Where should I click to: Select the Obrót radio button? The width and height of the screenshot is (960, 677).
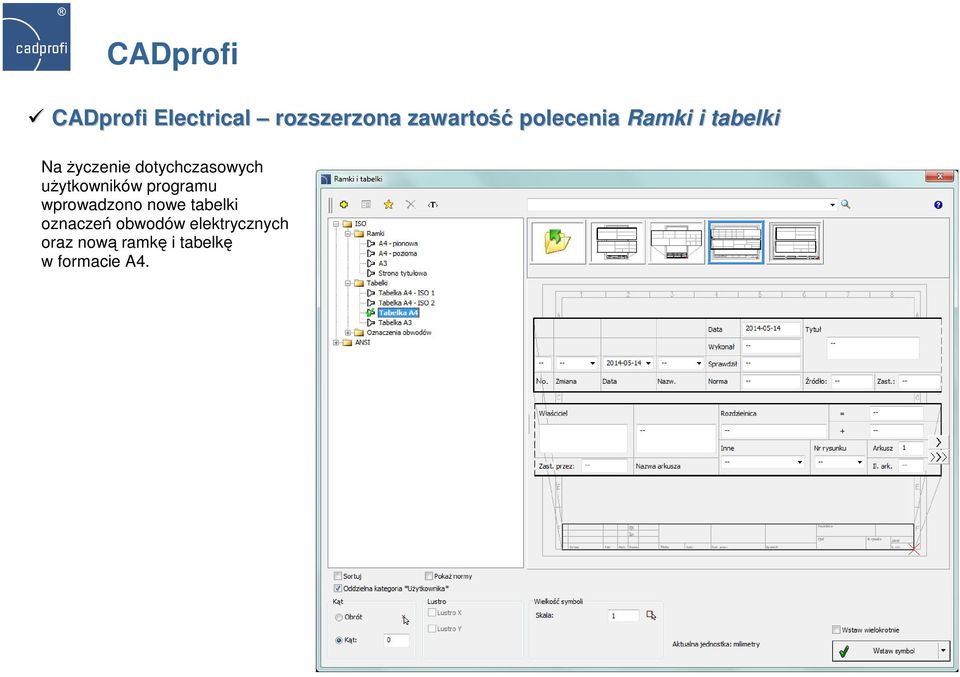[x=339, y=618]
